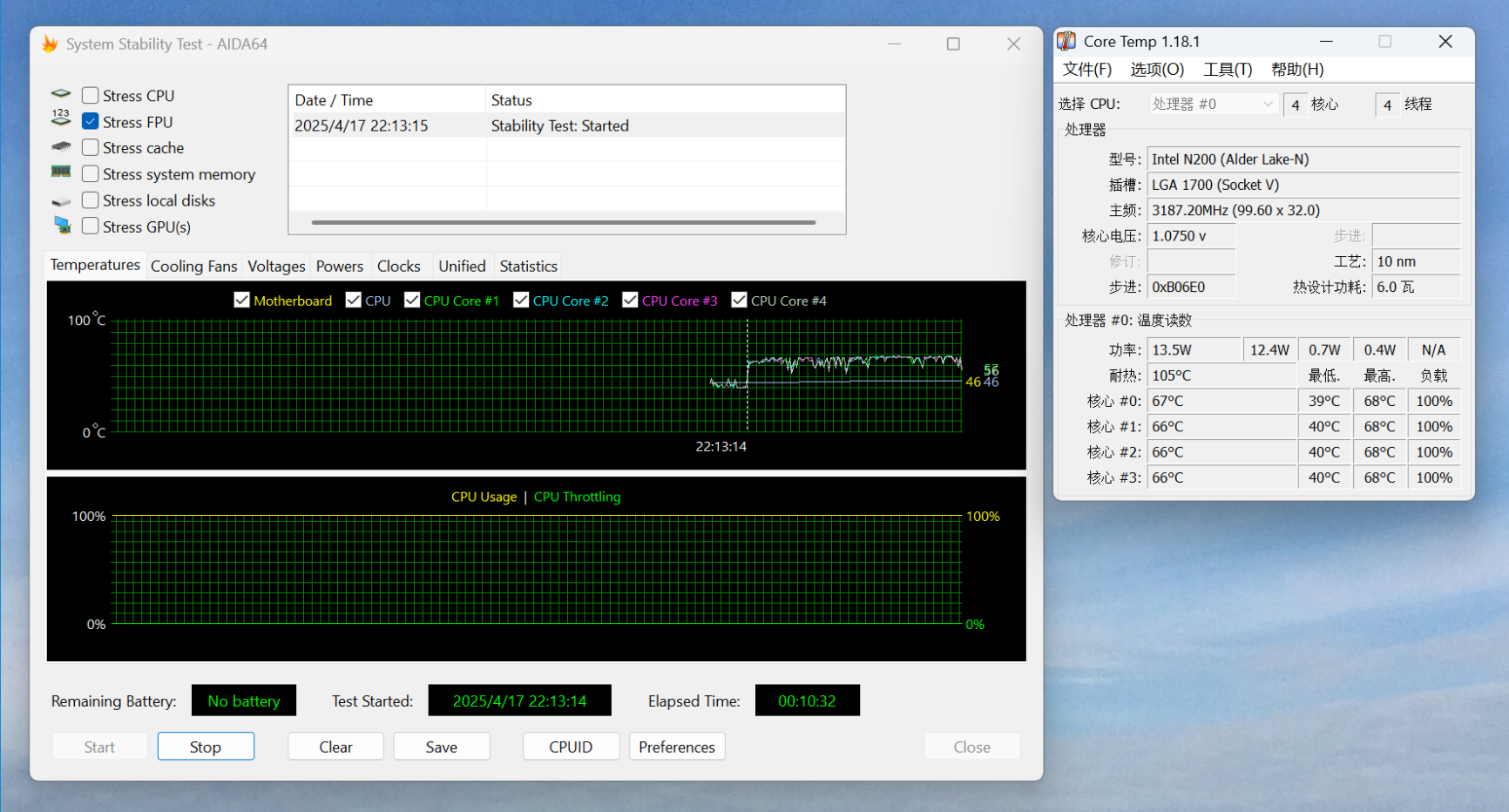Switch to the Cooling Fans tab
This screenshot has width=1509, height=812.
[x=193, y=266]
